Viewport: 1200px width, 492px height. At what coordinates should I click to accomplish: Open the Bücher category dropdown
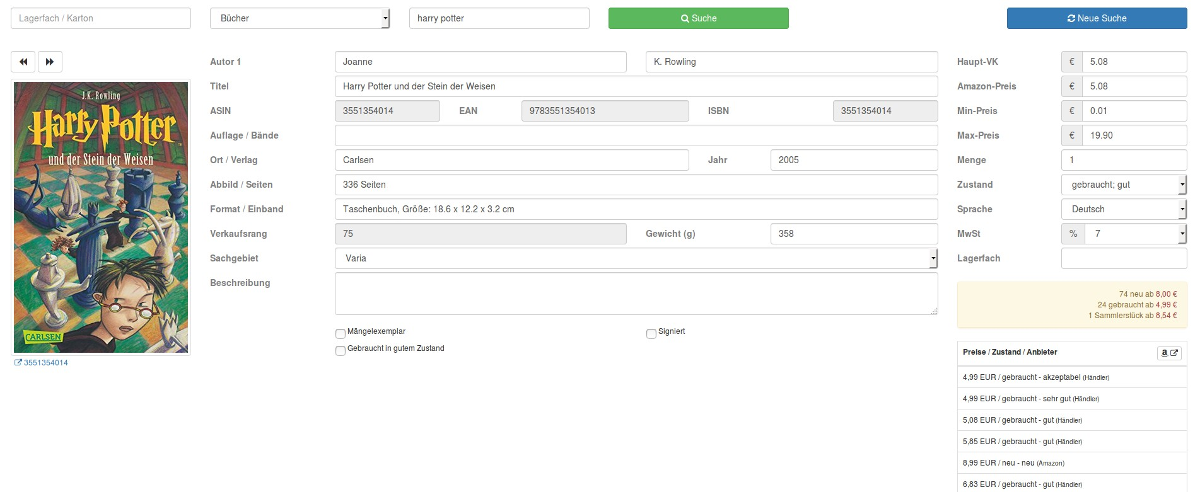click(x=300, y=18)
